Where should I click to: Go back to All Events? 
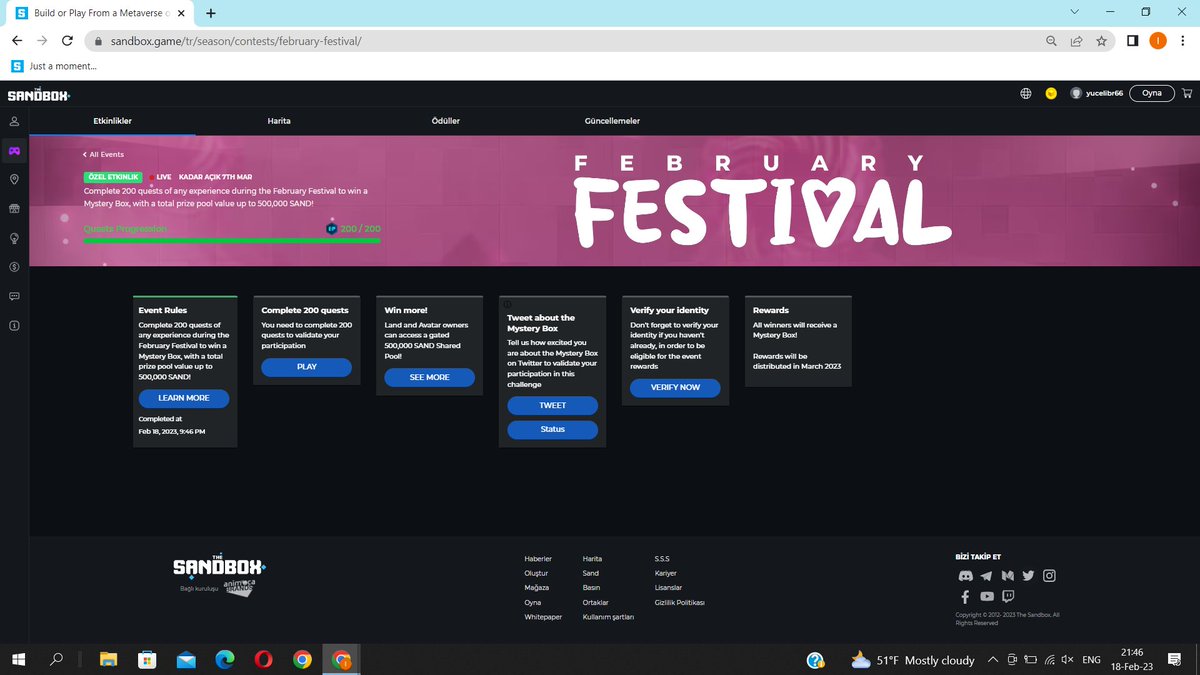103,155
